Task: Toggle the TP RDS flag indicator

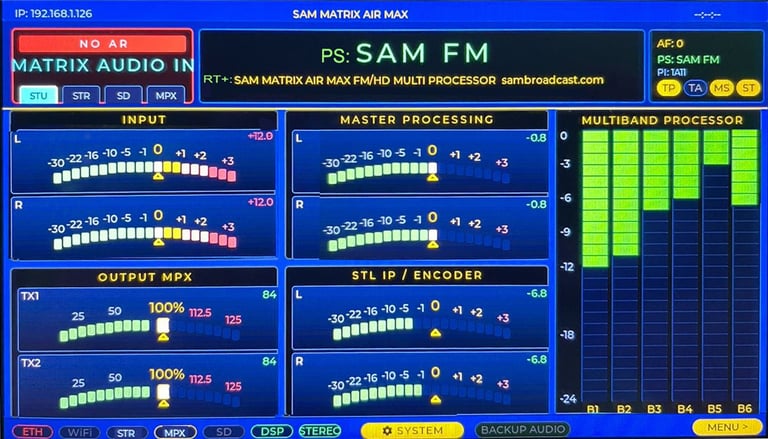Action: click(x=669, y=88)
